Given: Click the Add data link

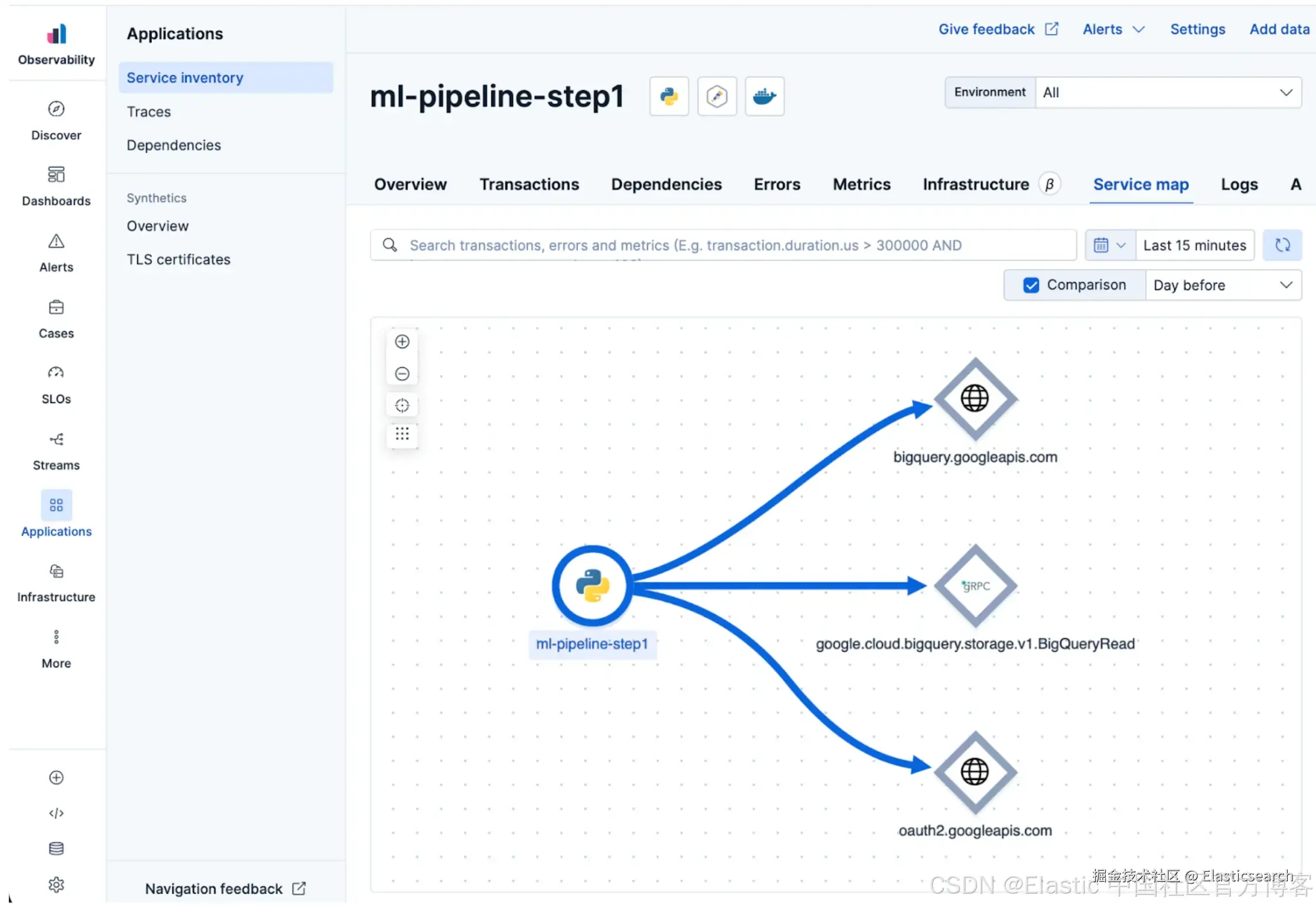Looking at the screenshot, I should (x=1279, y=29).
